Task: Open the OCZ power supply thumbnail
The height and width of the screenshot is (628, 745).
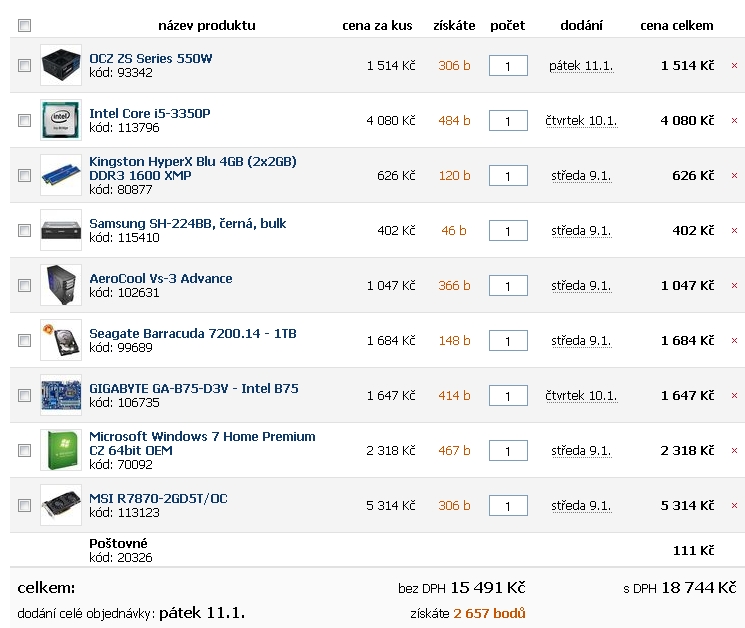Action: [61, 65]
